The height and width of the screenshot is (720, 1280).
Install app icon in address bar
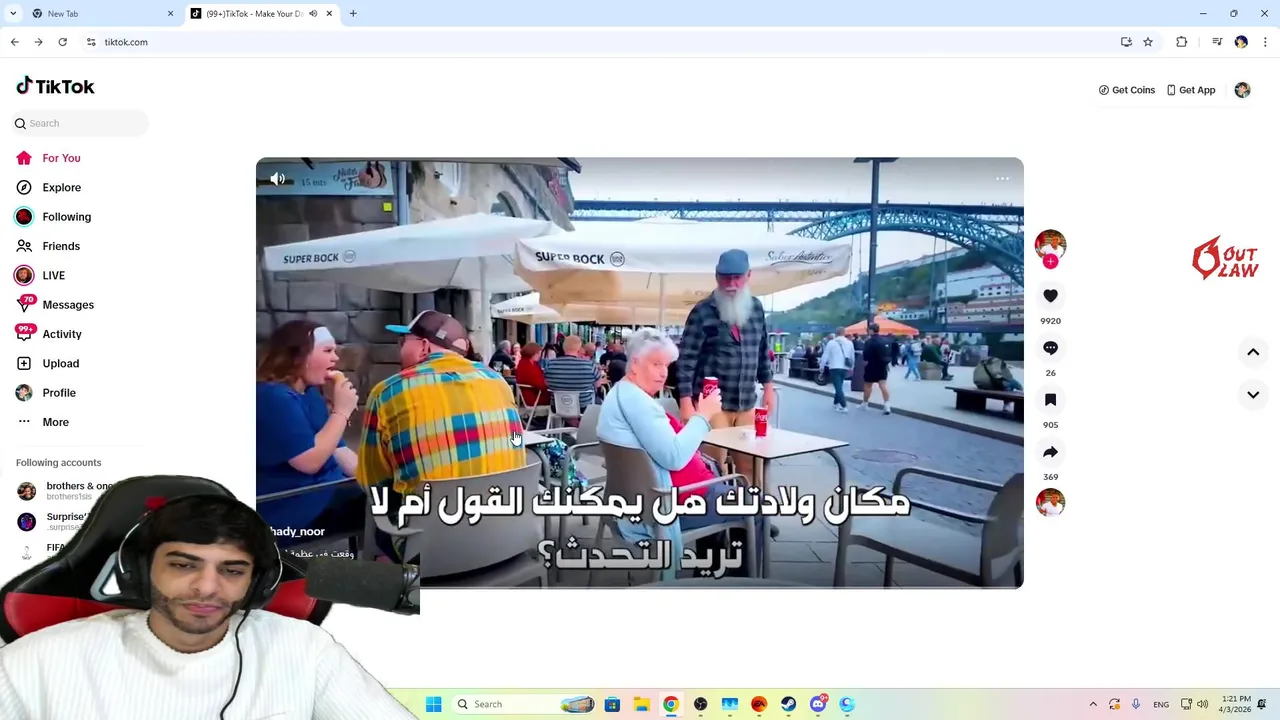[x=1126, y=42]
